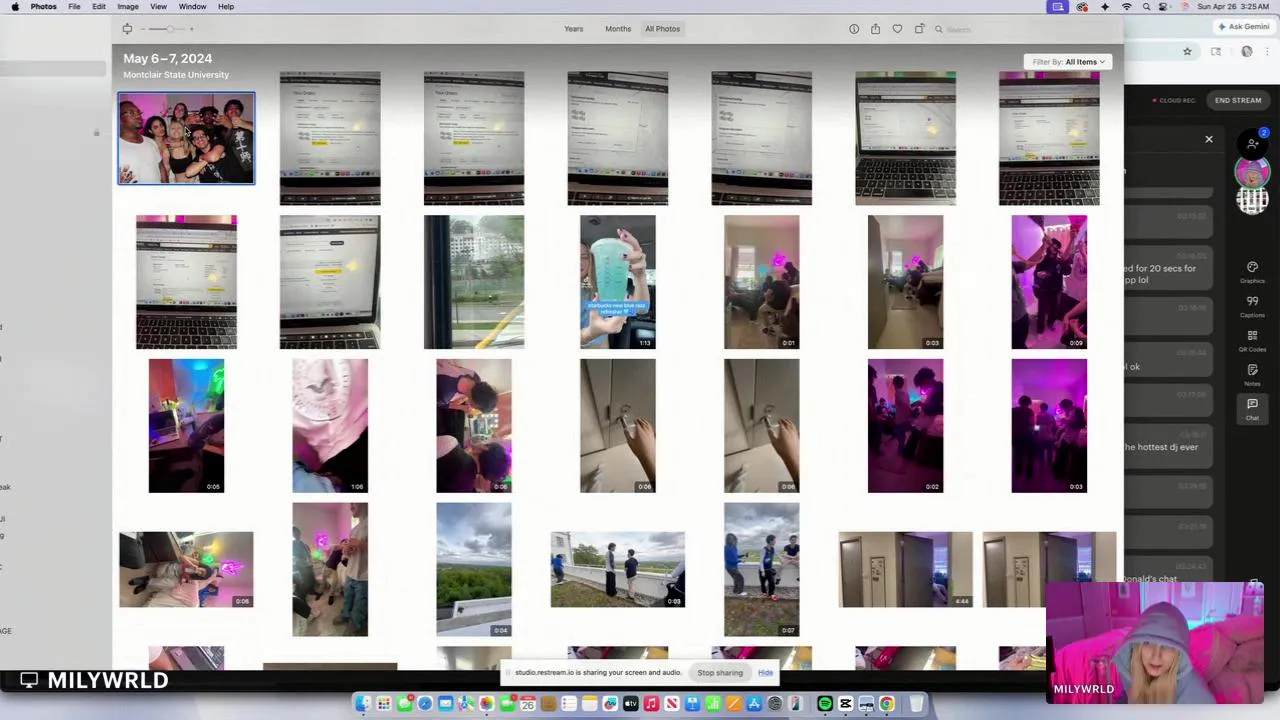
Task: Open Keynote from the Dock
Action: [x=693, y=704]
